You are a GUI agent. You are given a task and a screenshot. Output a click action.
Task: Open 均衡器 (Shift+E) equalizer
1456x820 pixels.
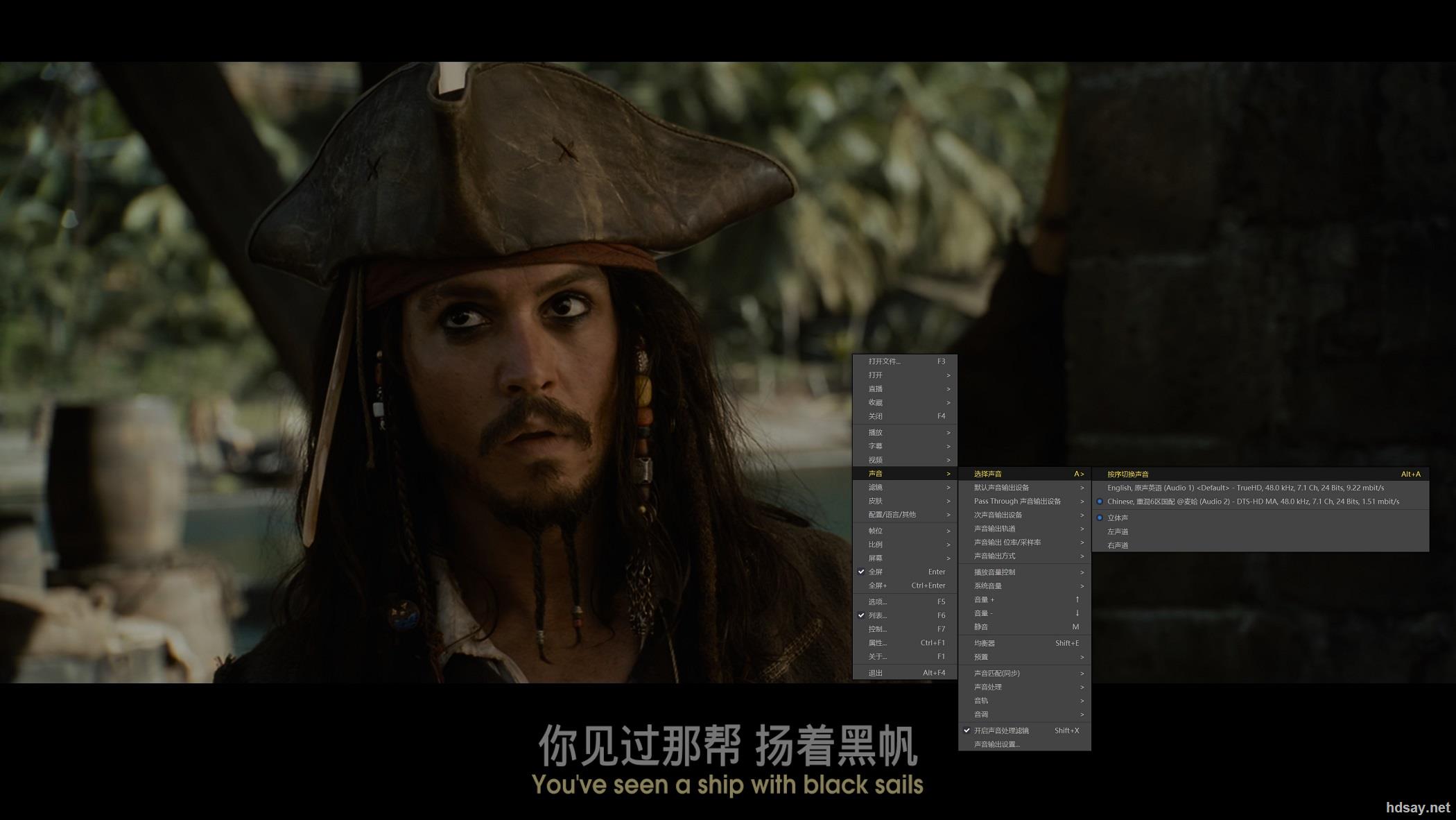click(x=1025, y=643)
